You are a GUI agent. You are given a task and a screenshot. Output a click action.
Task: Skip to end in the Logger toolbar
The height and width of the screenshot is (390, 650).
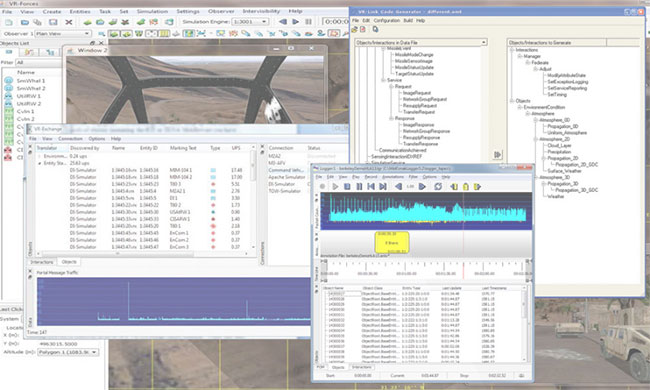click(x=383, y=187)
